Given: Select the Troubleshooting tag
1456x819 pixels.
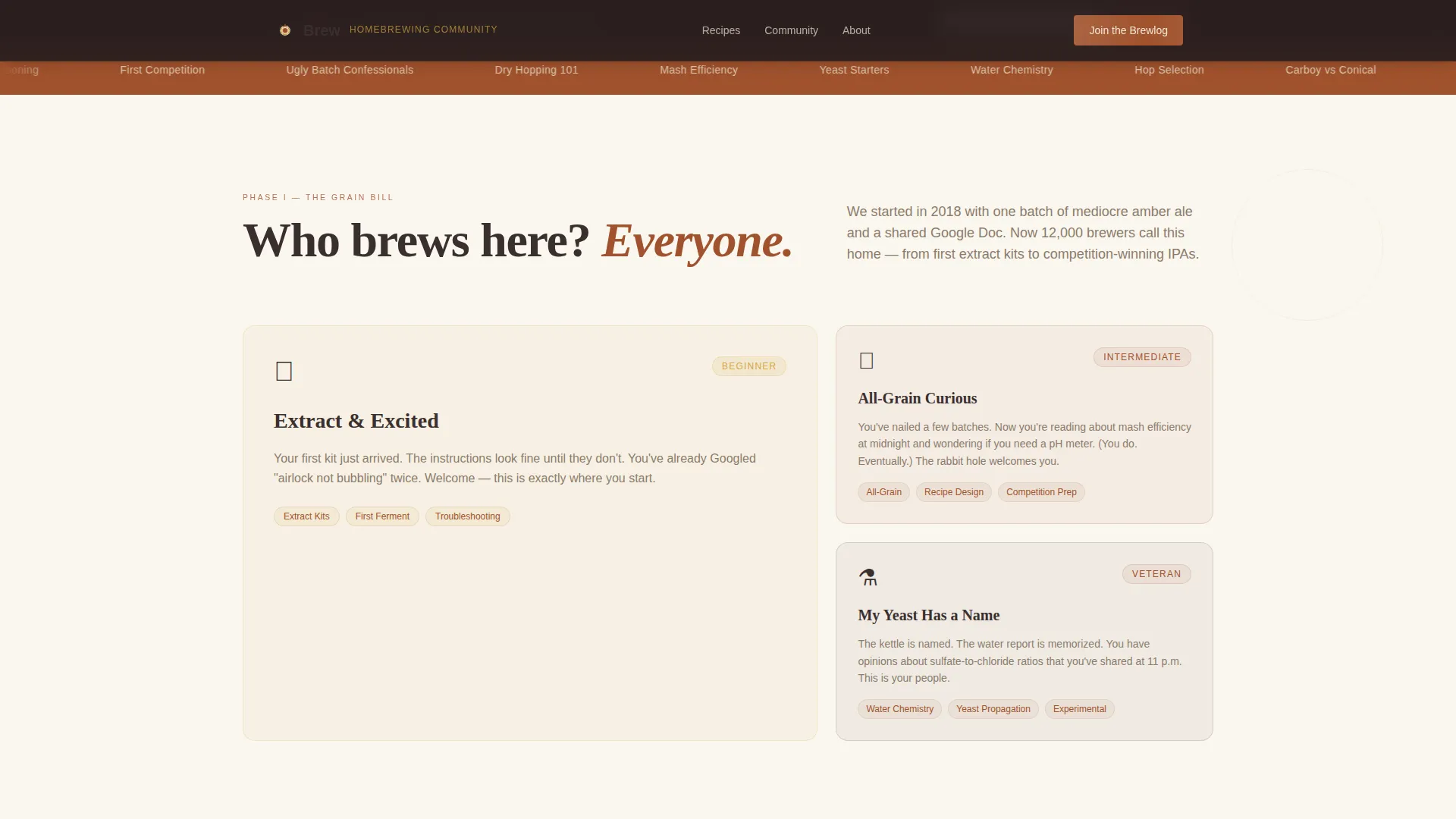Looking at the screenshot, I should point(467,516).
